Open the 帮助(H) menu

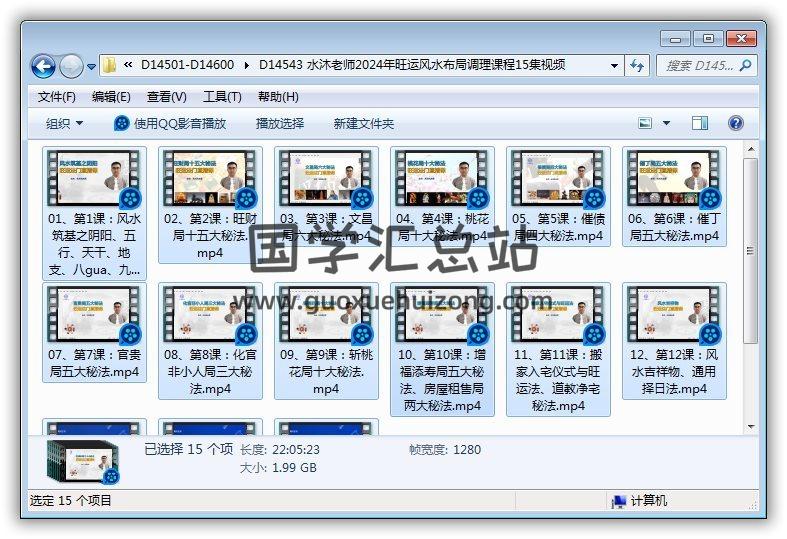coord(278,96)
